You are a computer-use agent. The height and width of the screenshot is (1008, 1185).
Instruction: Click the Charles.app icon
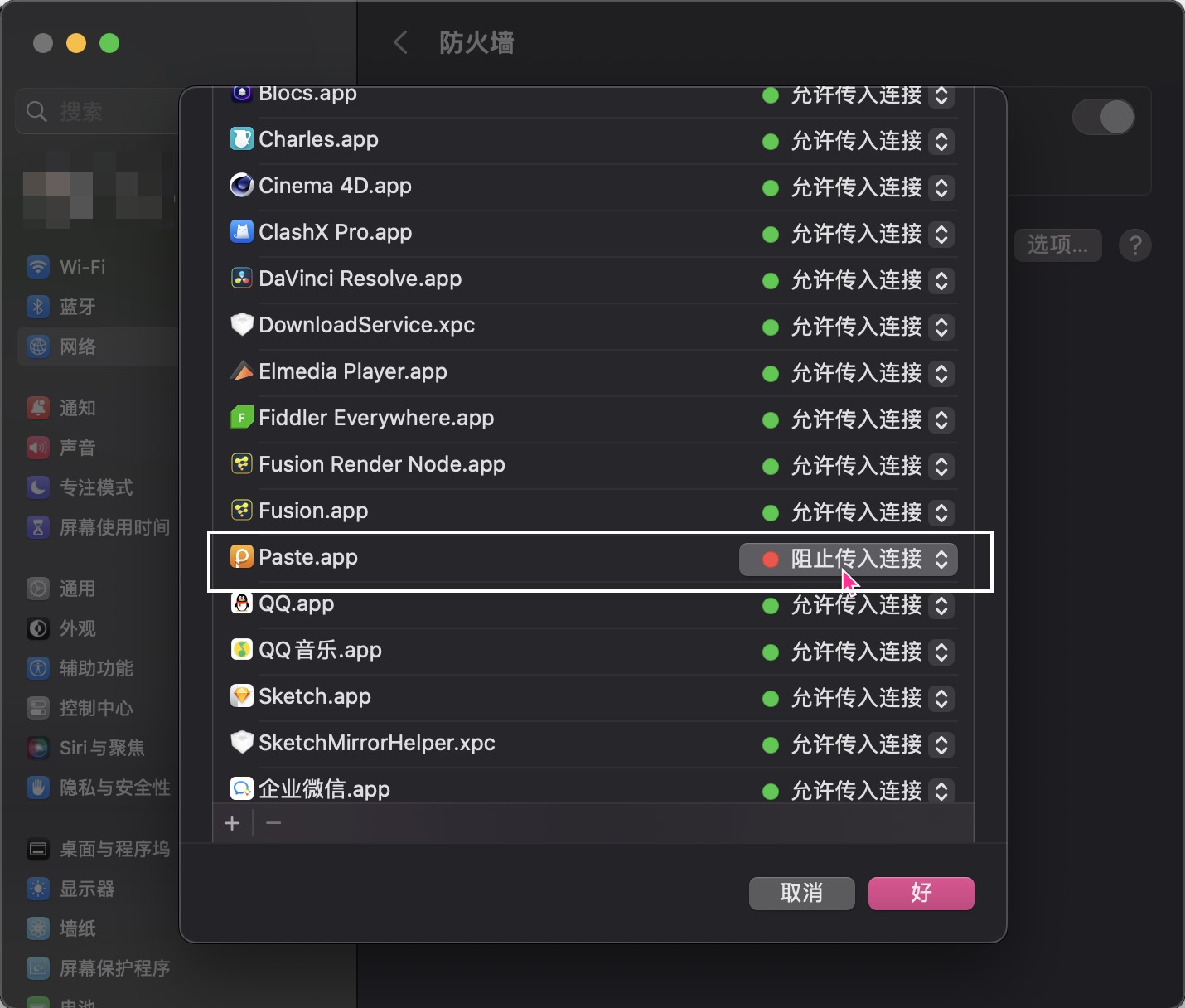point(241,138)
